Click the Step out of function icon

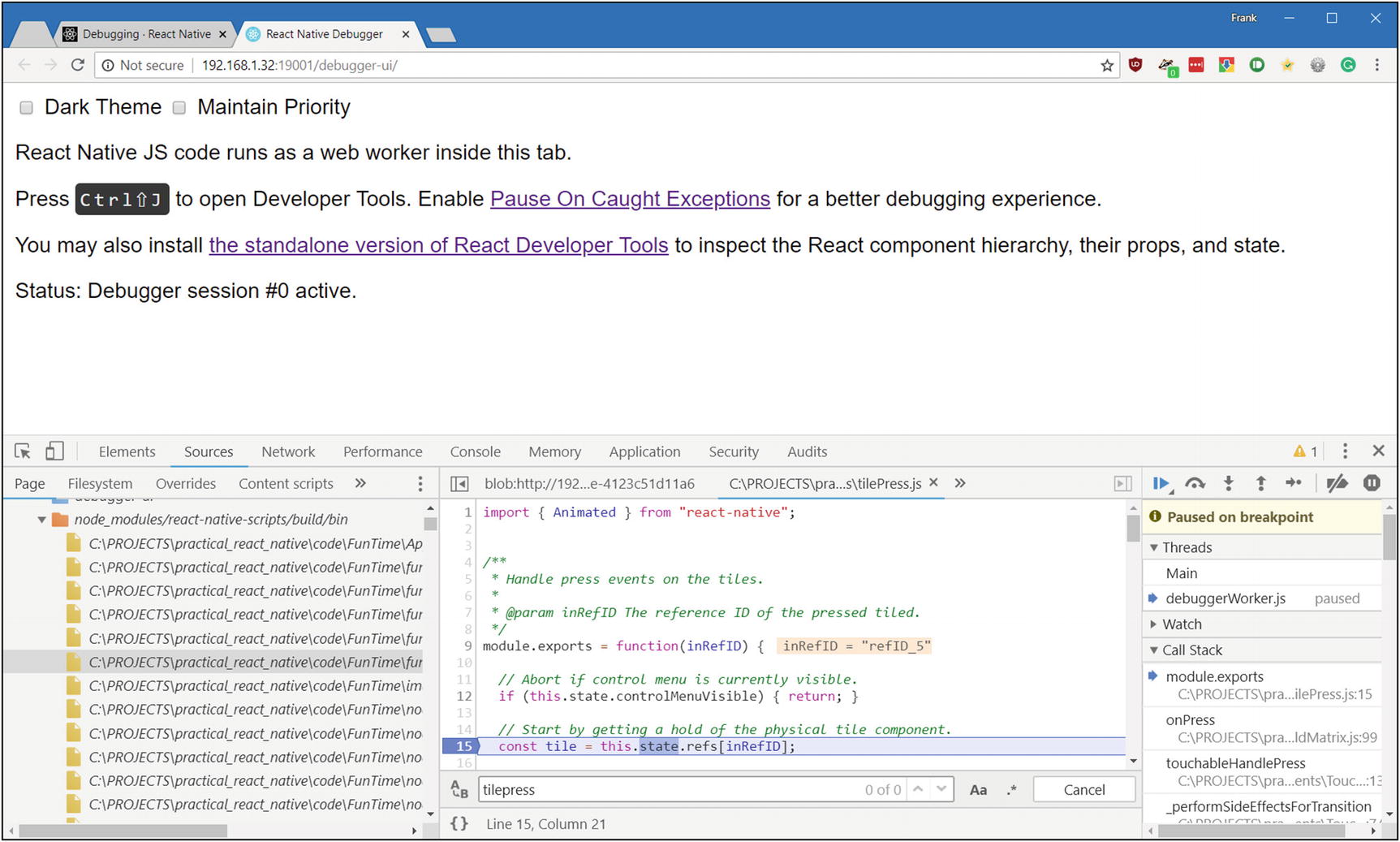[1261, 484]
